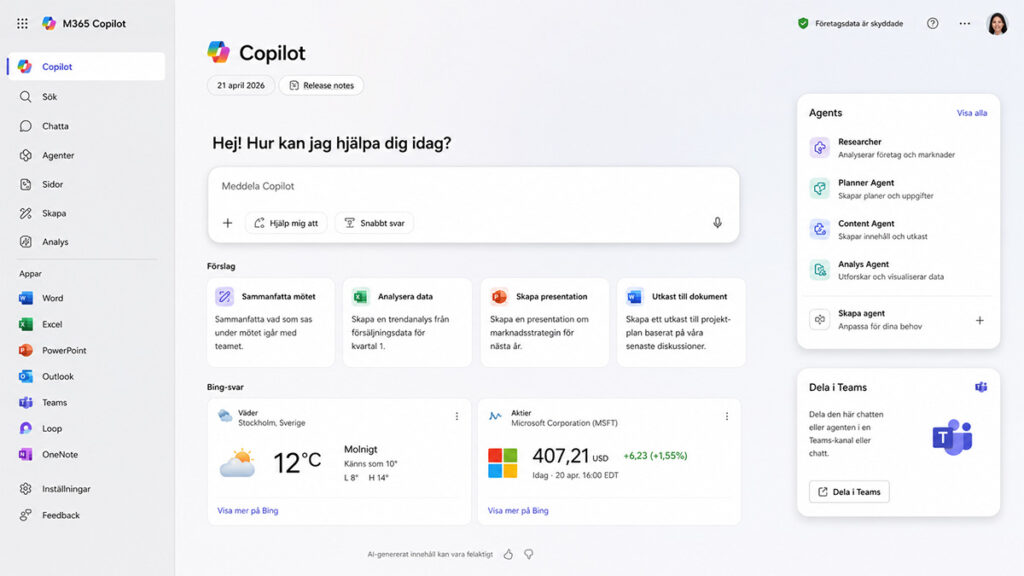Screen dimensions: 1024x576
Task: Click the Meddela Copilot message field
Action: (x=473, y=186)
